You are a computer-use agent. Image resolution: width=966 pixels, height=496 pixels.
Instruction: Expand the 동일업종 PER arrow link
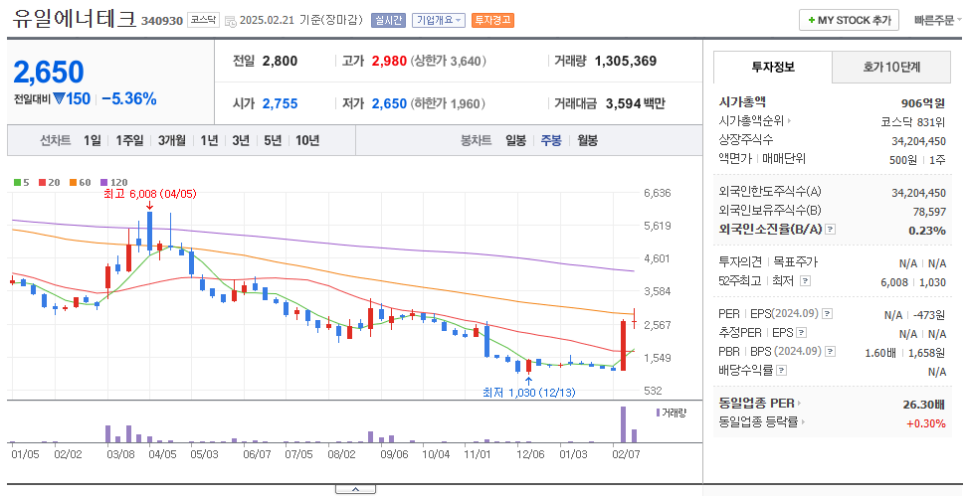coord(798,404)
